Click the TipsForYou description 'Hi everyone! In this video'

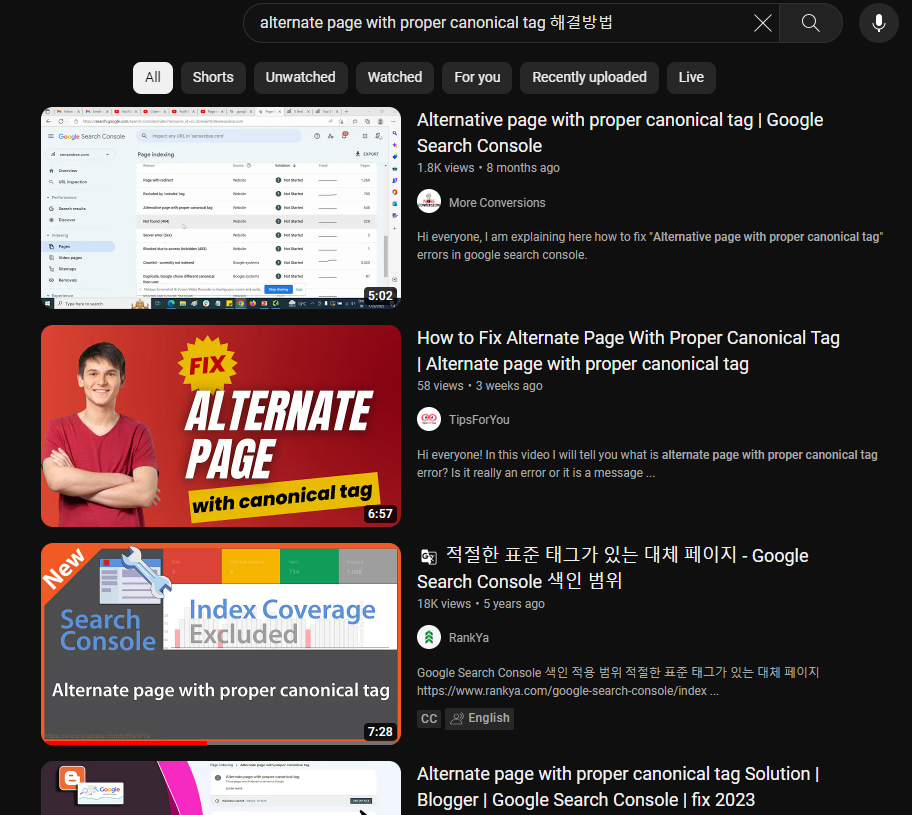647,464
